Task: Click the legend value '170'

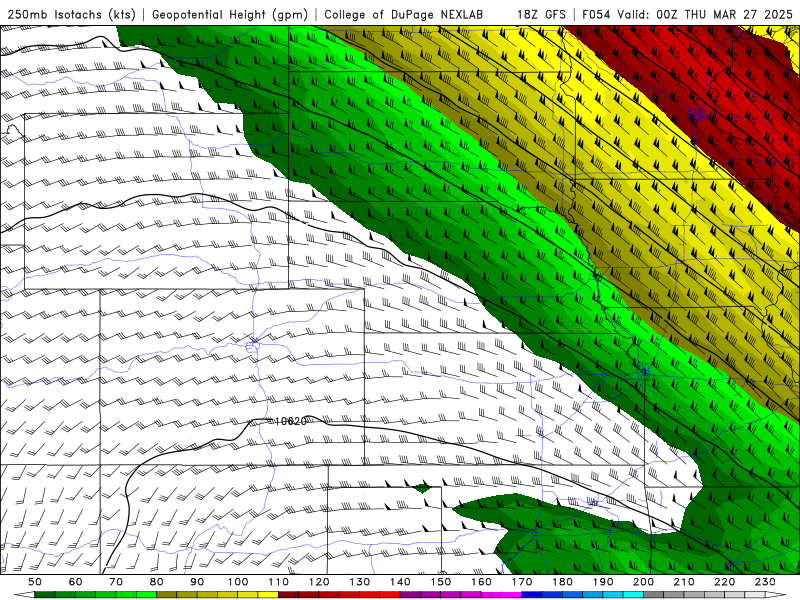Action: 522,582
